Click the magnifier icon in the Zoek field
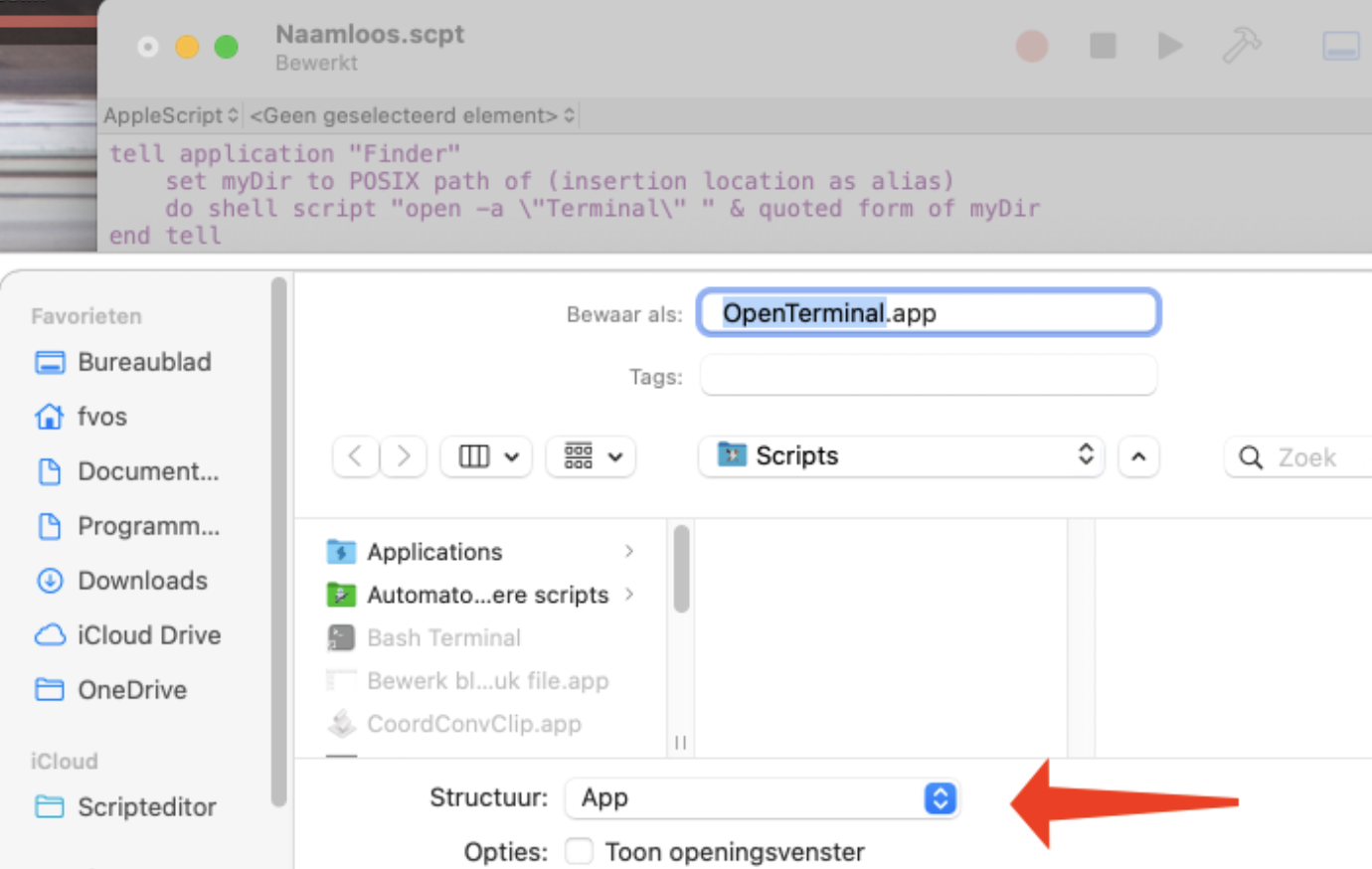 [x=1251, y=456]
